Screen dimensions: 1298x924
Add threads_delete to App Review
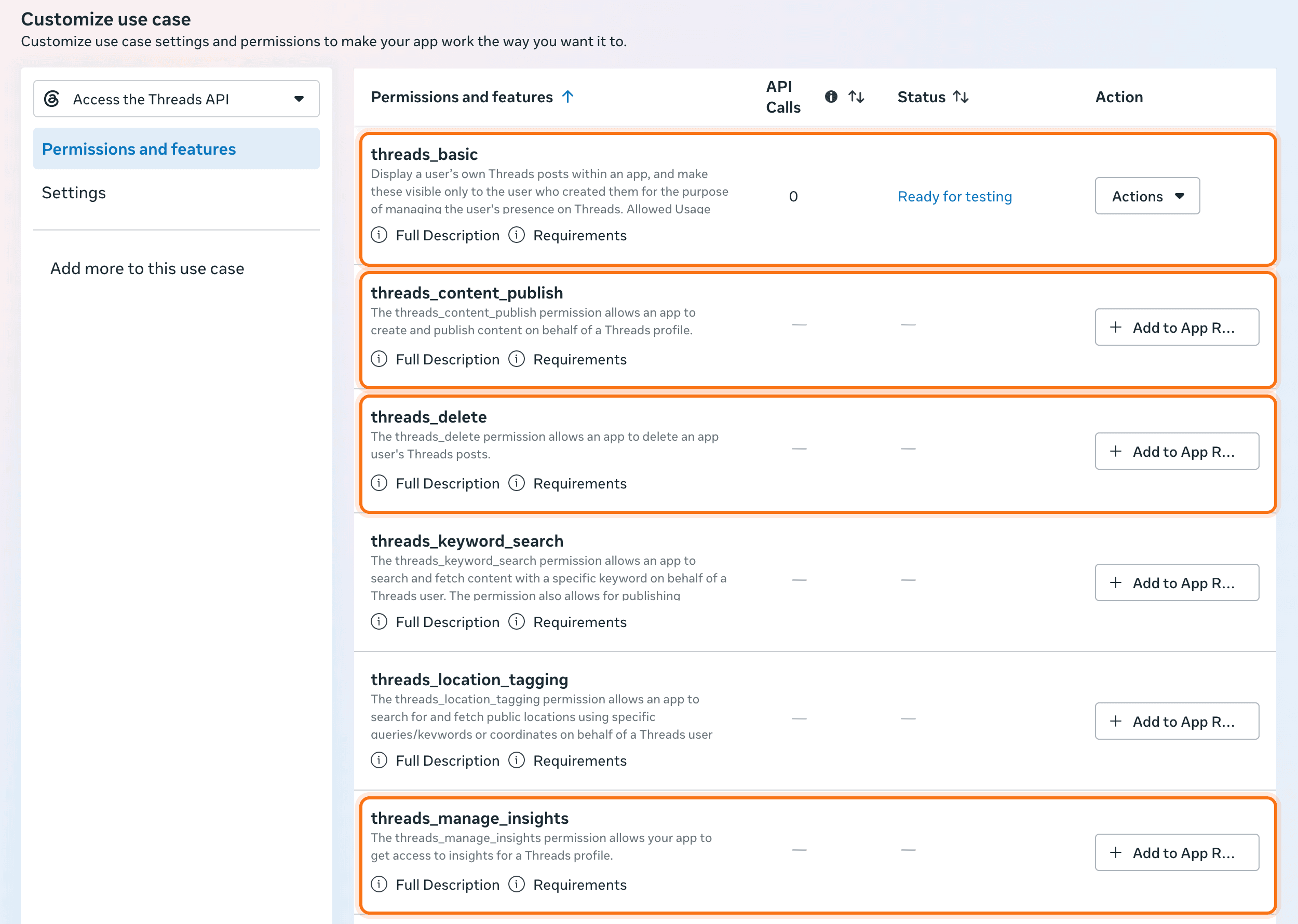[1177, 451]
